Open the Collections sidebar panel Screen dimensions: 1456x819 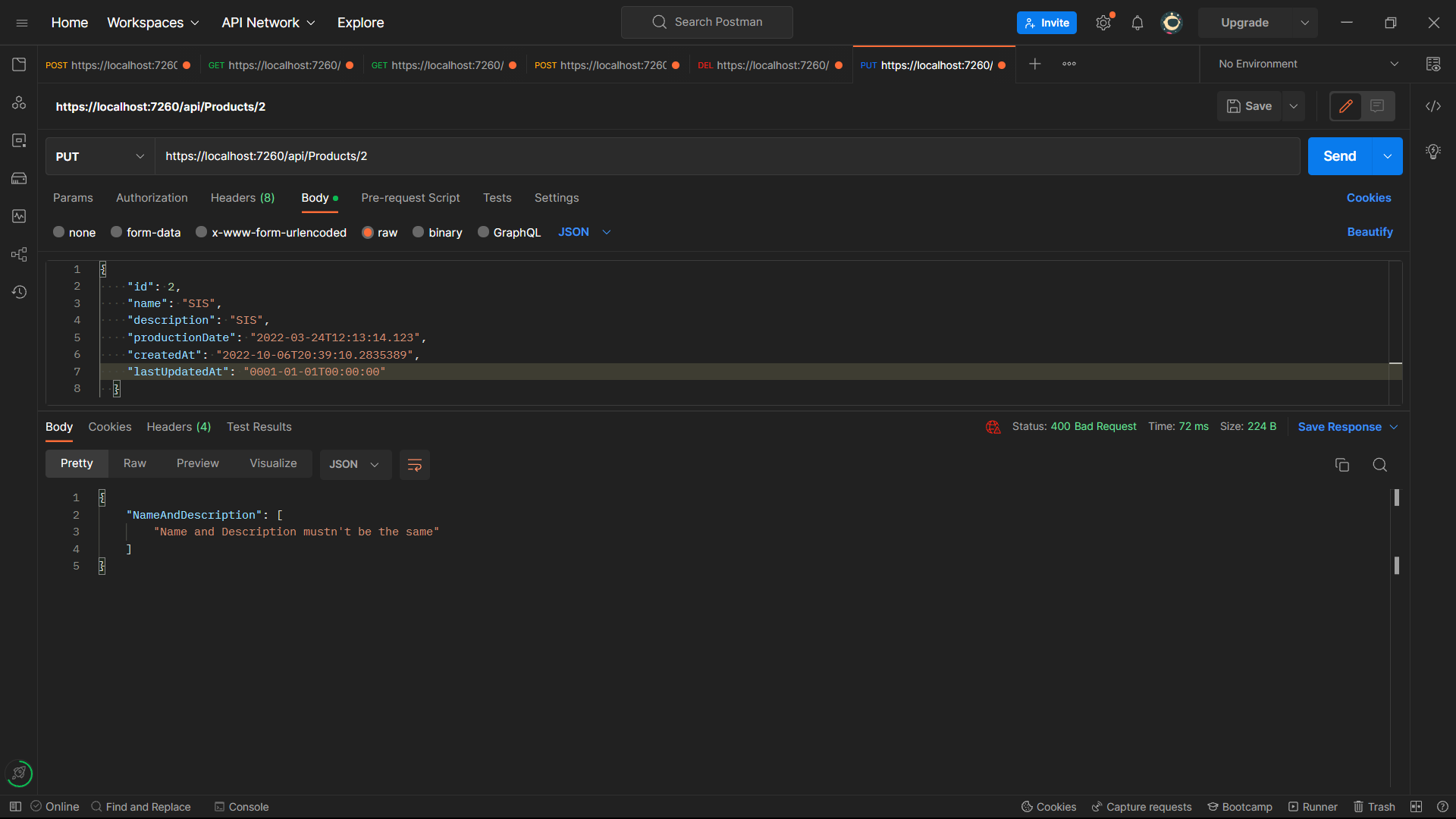[x=19, y=64]
